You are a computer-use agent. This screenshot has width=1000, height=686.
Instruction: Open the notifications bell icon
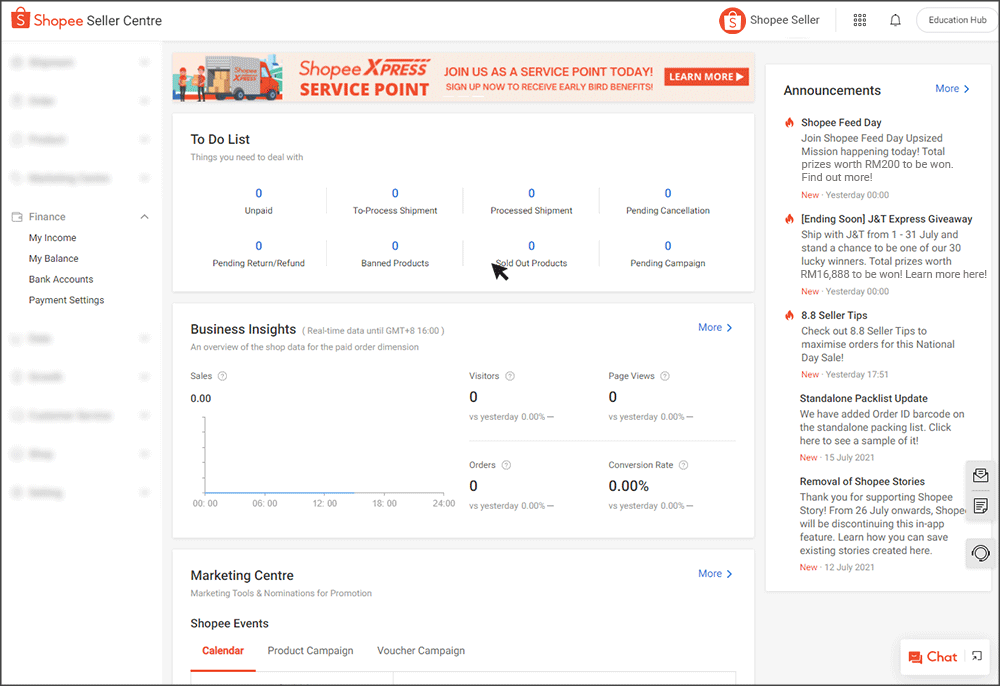coord(895,20)
